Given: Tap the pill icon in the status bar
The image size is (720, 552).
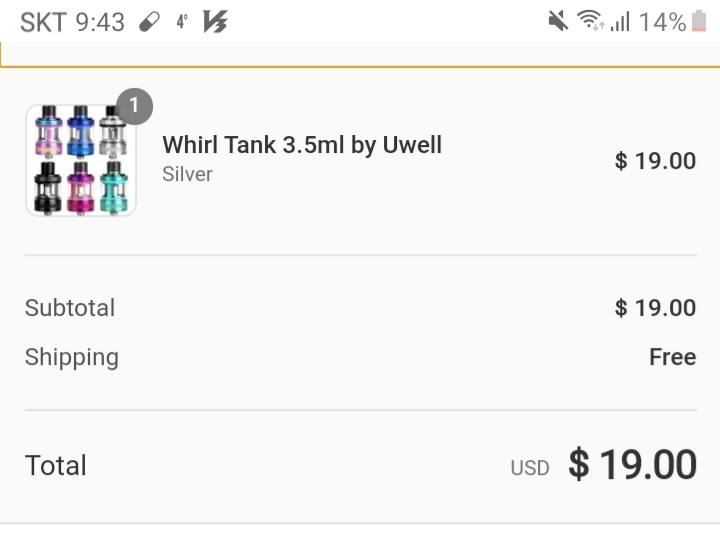Looking at the screenshot, I should click(x=150, y=22).
